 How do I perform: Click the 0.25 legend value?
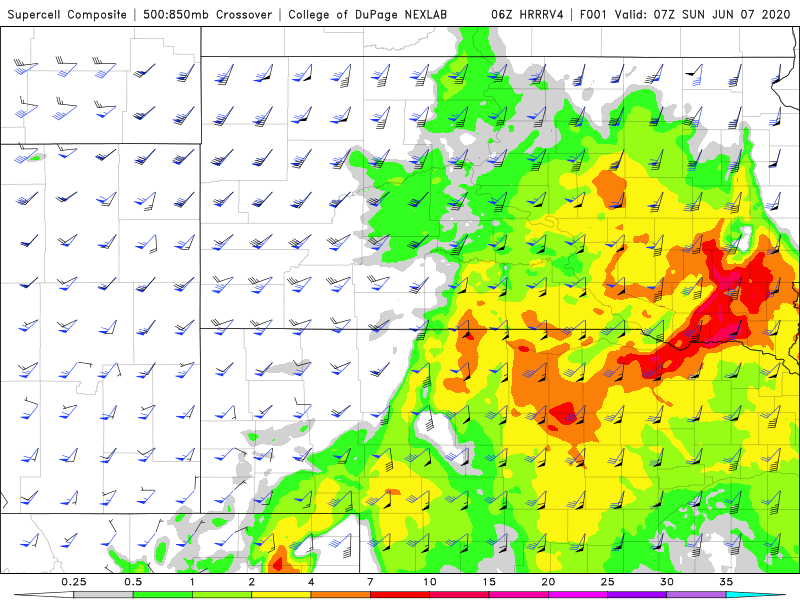[x=74, y=582]
